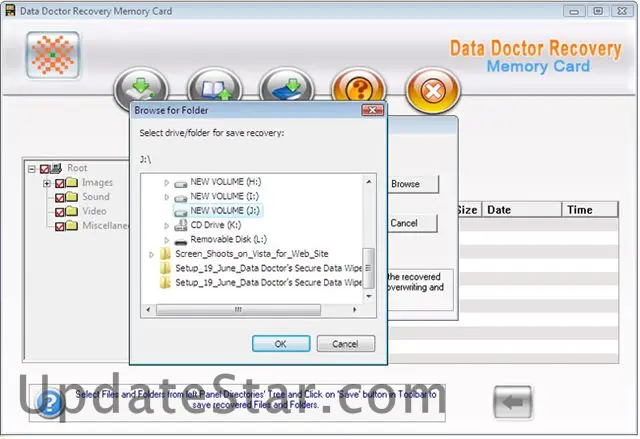The width and height of the screenshot is (640, 439).
Task: Click the NEW VOLUME (H:) drive icon
Action: click(x=180, y=183)
